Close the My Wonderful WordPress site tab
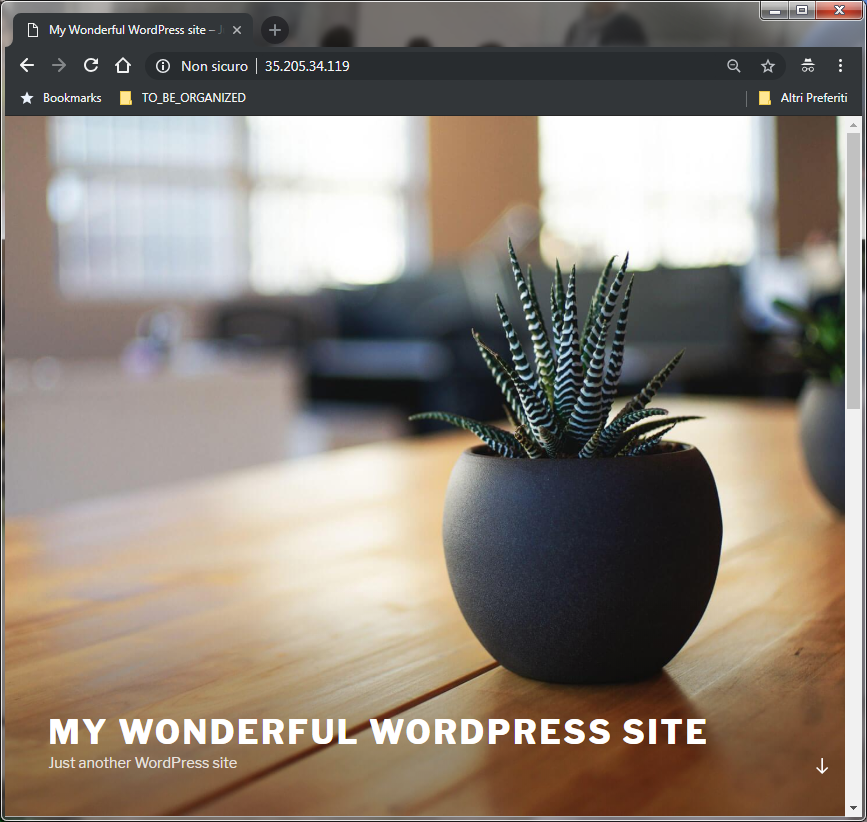This screenshot has height=822, width=867. point(237,30)
